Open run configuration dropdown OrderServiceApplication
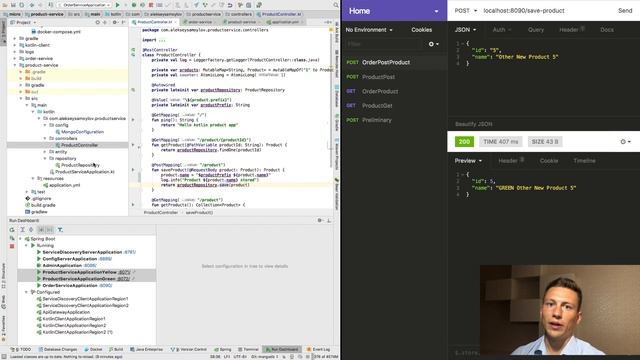The height and width of the screenshot is (360, 640). click(84, 5)
